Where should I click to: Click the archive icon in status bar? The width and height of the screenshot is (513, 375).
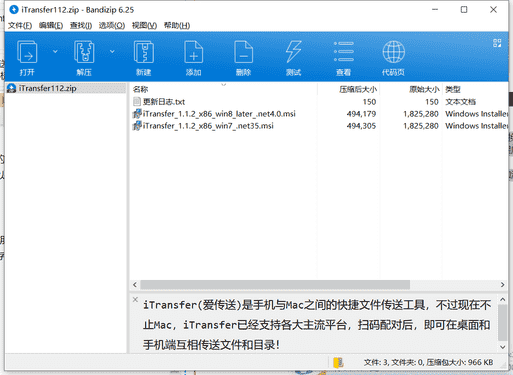[338, 362]
